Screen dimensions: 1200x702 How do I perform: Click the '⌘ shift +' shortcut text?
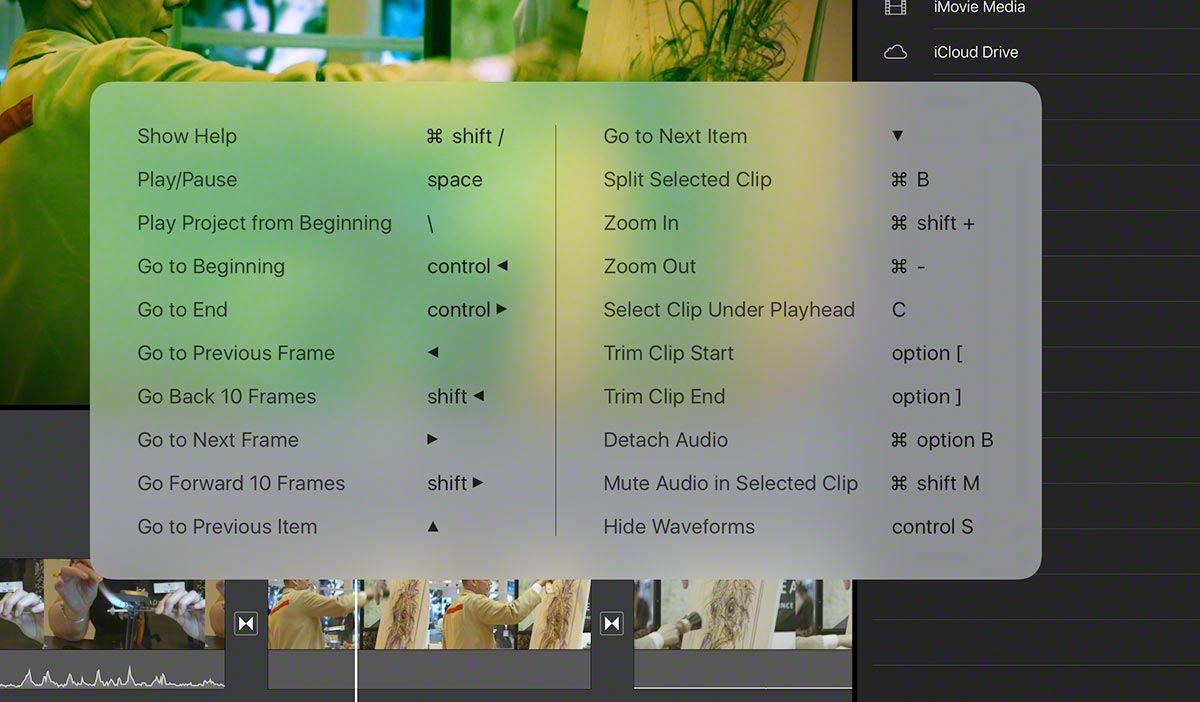coord(932,223)
